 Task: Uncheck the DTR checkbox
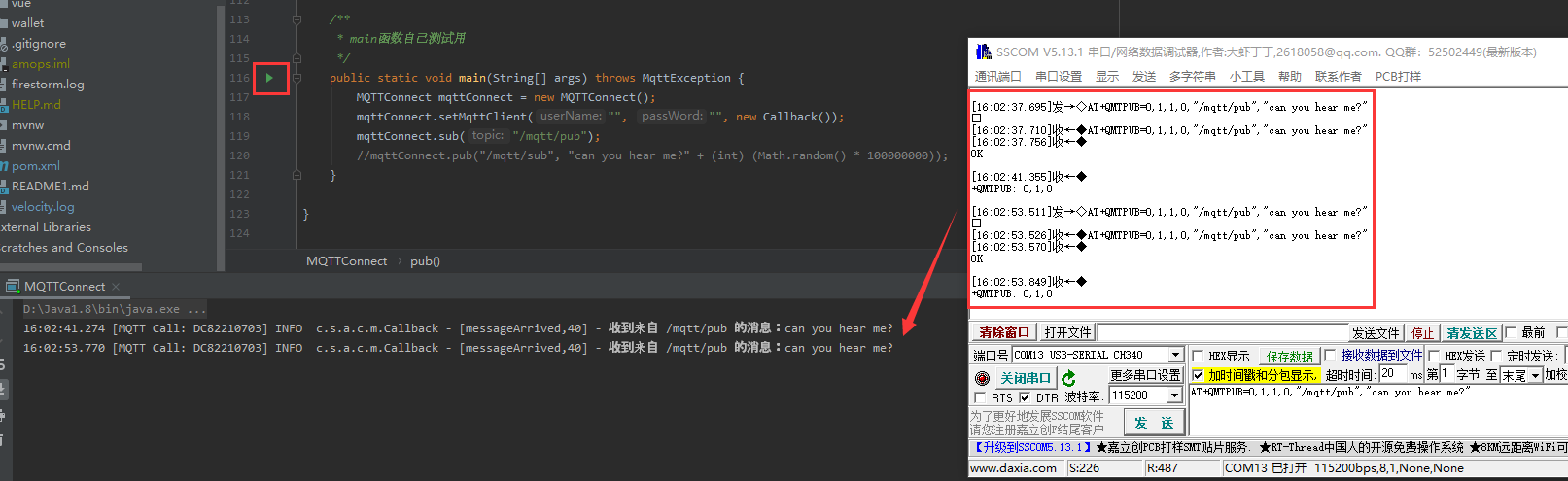[1025, 397]
